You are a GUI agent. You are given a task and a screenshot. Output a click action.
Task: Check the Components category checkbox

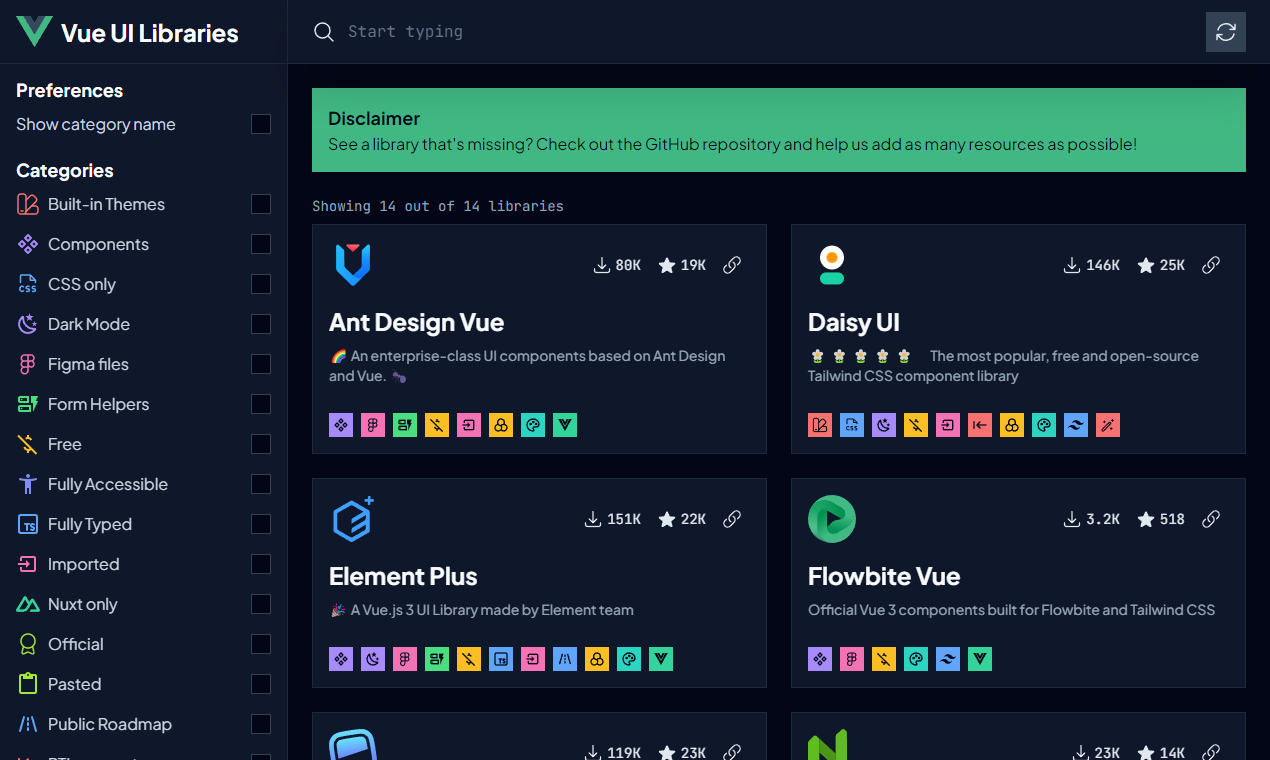(x=261, y=244)
